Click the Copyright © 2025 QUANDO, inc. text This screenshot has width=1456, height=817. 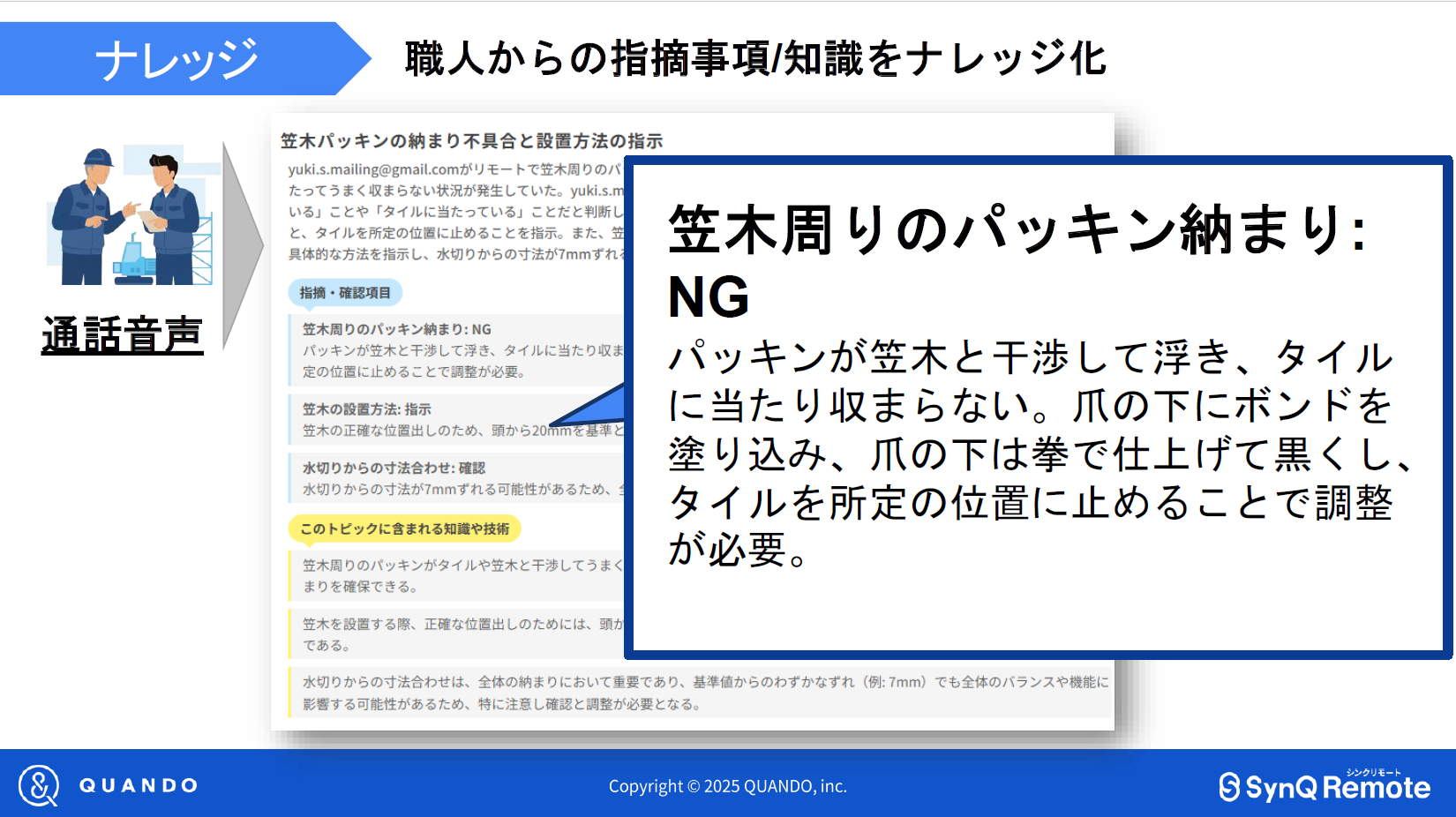727,786
